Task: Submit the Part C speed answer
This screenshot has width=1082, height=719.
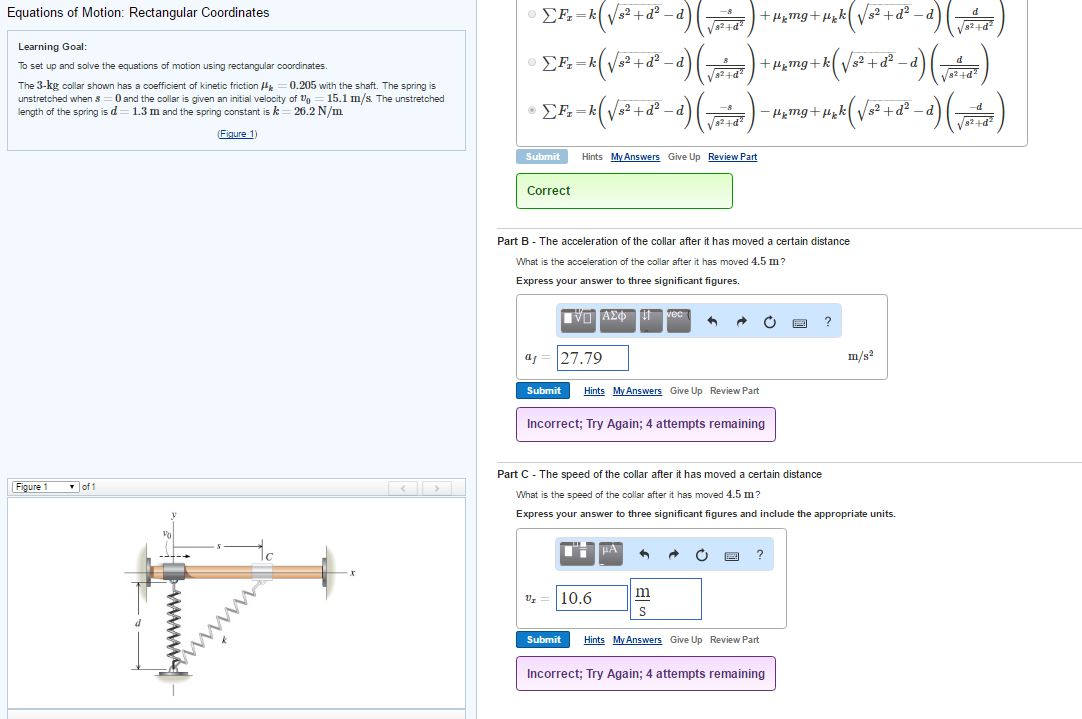Action: click(x=542, y=639)
